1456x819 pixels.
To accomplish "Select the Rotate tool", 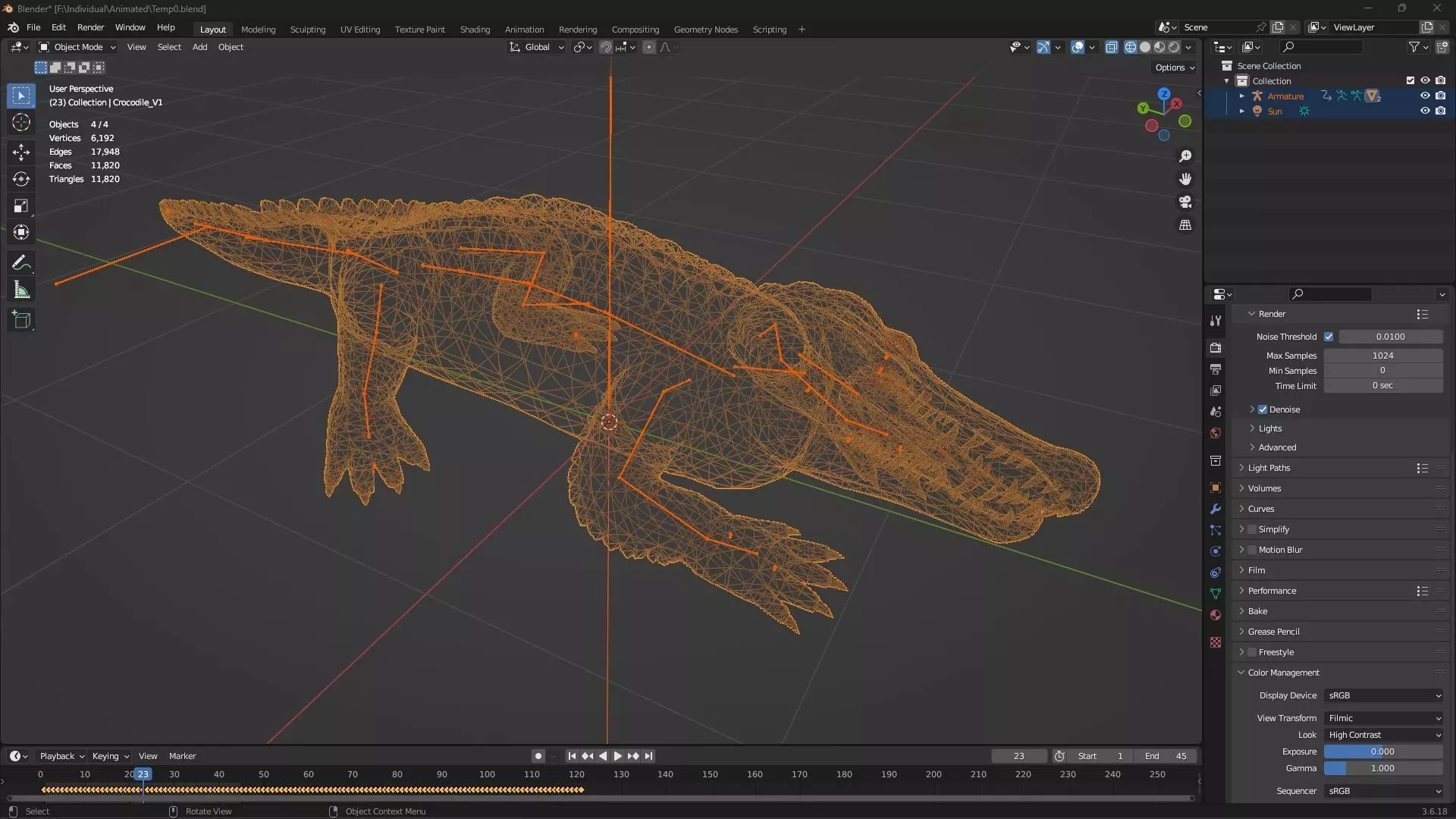I will tap(21, 179).
